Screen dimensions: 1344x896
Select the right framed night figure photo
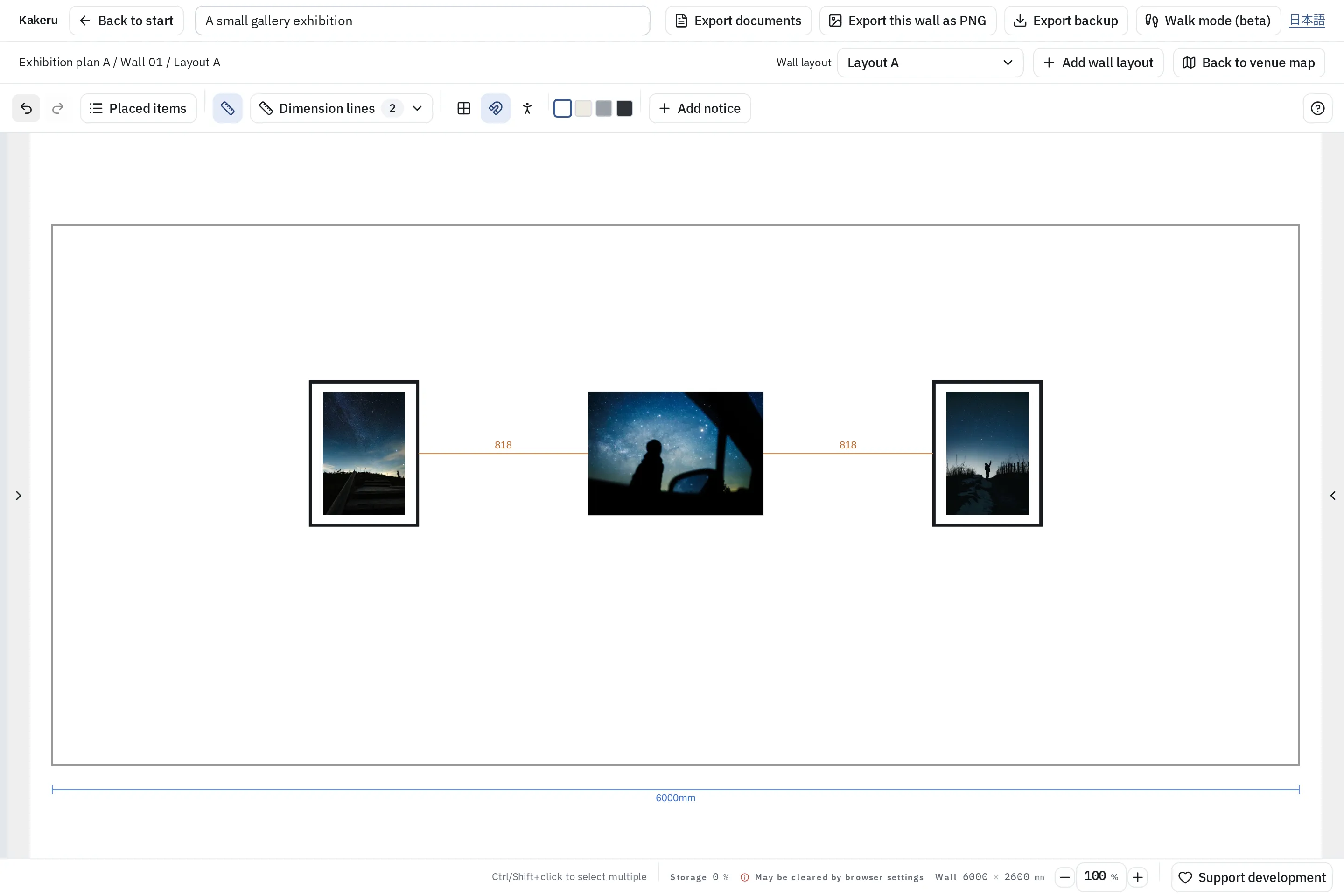click(x=987, y=453)
